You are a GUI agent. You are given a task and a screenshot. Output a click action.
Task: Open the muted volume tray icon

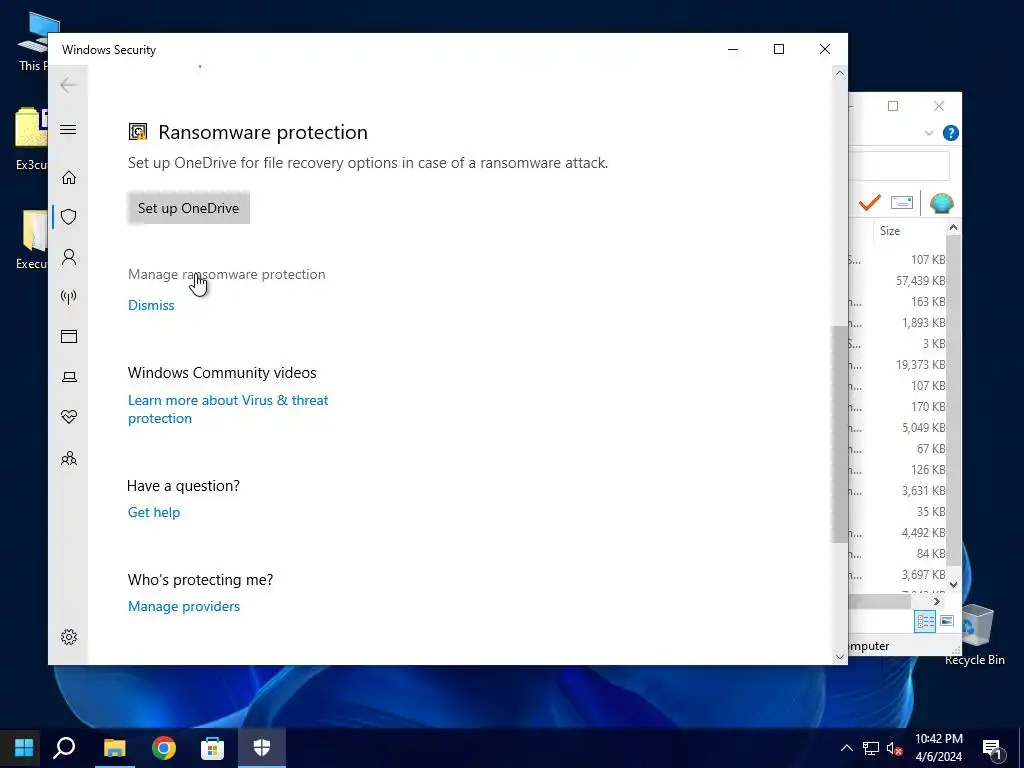point(894,748)
